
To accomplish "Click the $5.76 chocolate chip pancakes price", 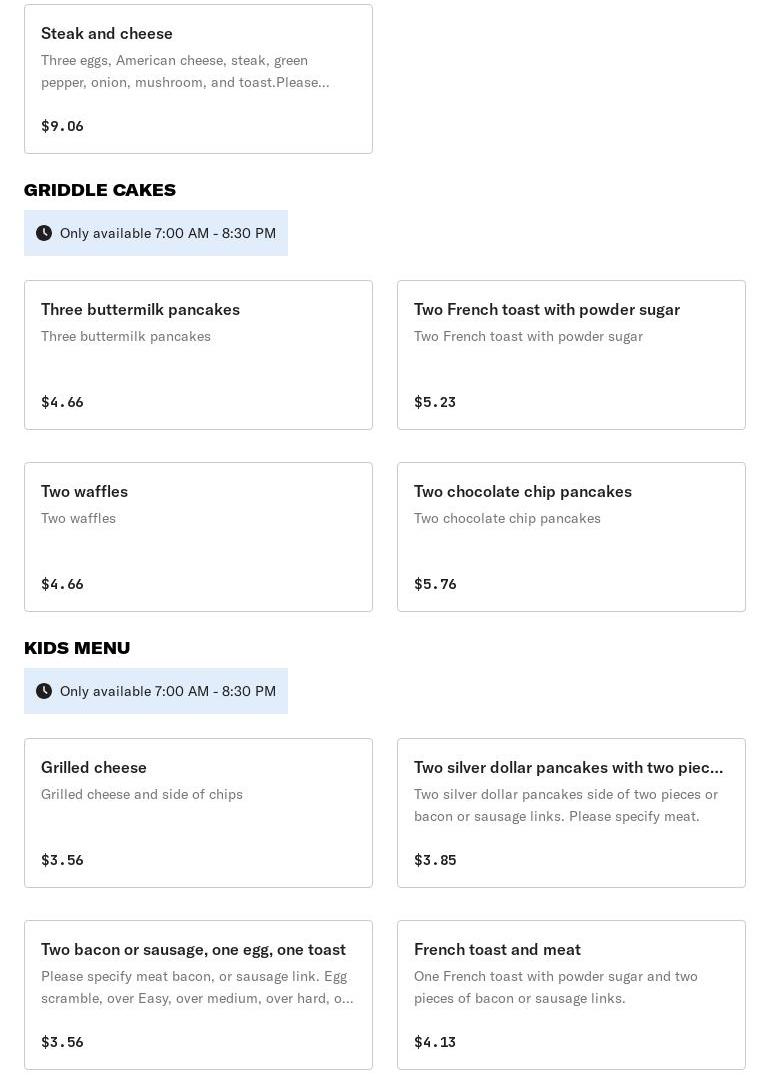I will [435, 584].
